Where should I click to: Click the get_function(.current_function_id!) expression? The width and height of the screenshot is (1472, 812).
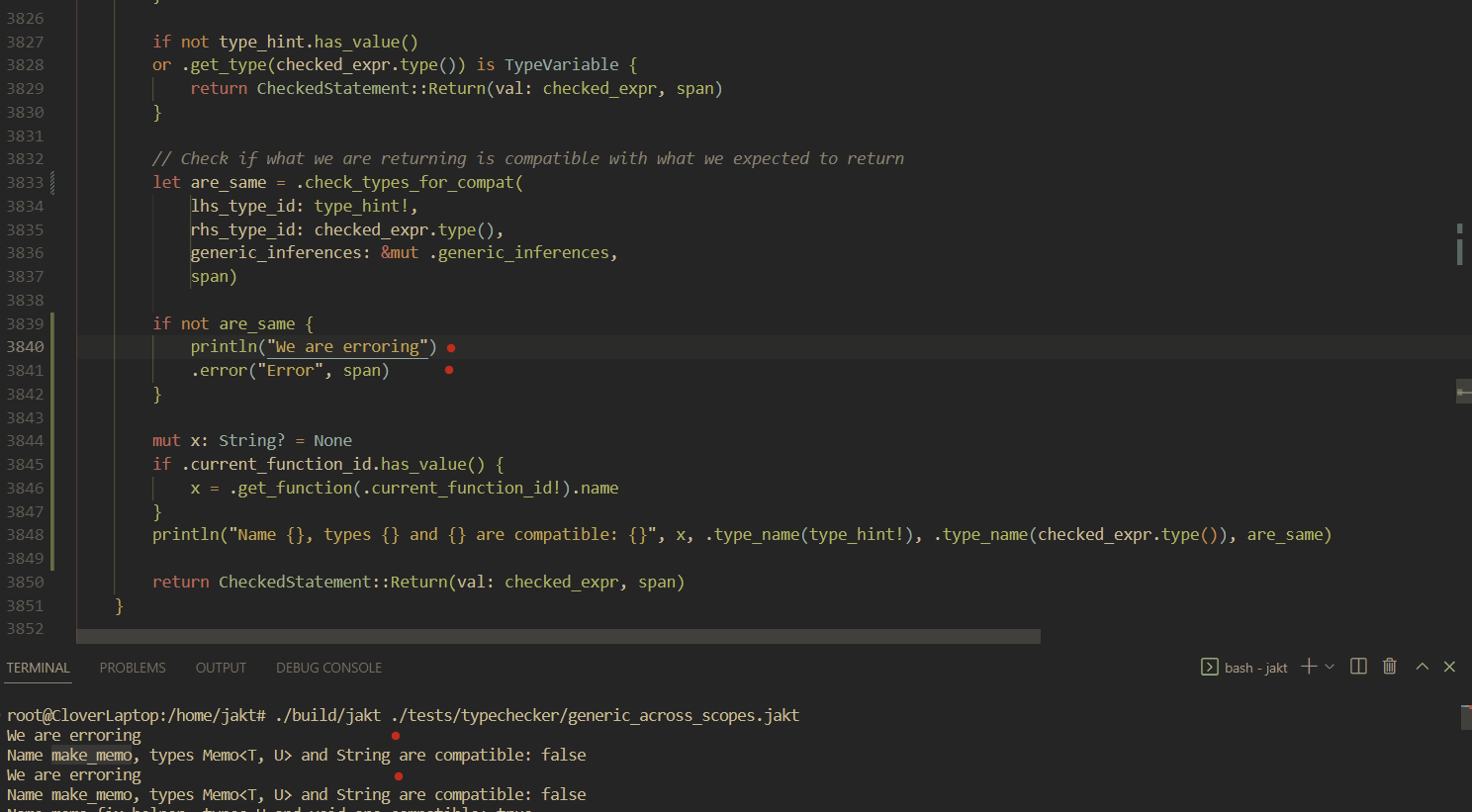(401, 489)
